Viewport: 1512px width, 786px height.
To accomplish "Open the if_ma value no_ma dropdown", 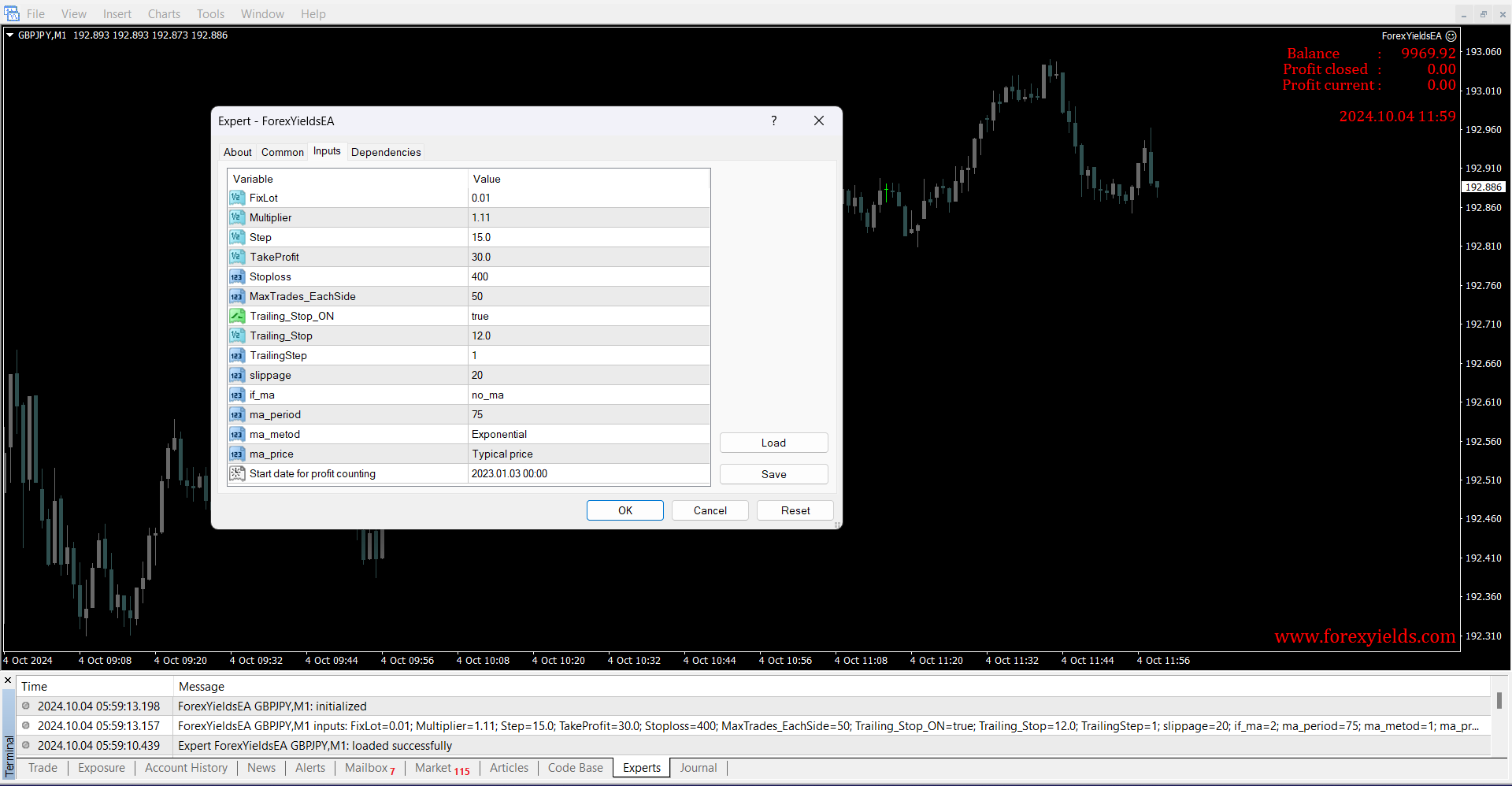I will tap(588, 395).
